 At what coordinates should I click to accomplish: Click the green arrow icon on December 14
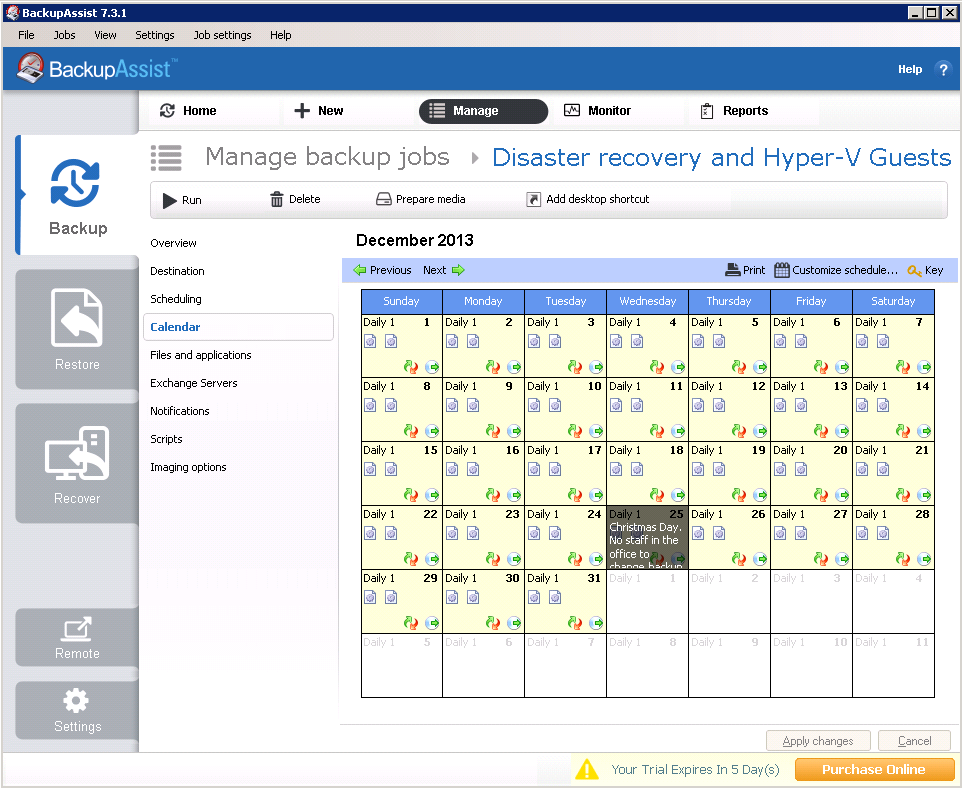pyautogui.click(x=924, y=431)
